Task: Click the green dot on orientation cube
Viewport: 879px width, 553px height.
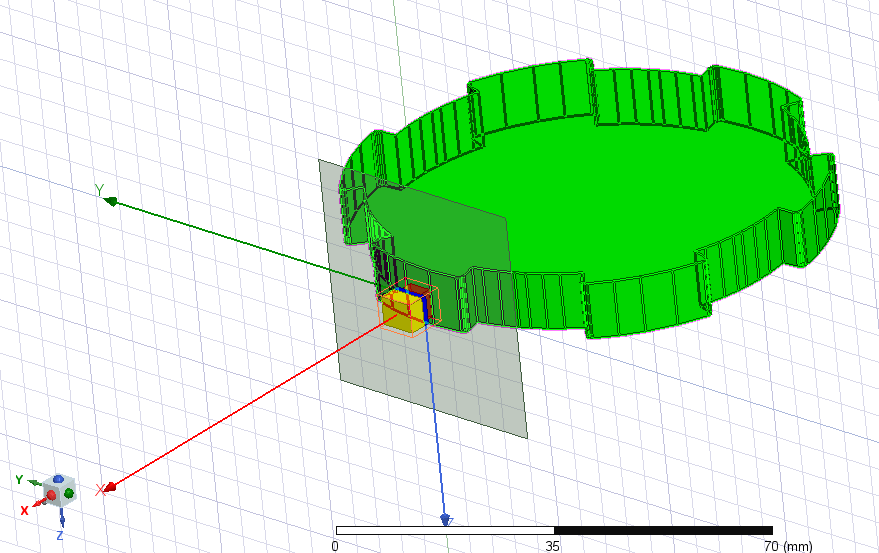Action: (x=69, y=493)
